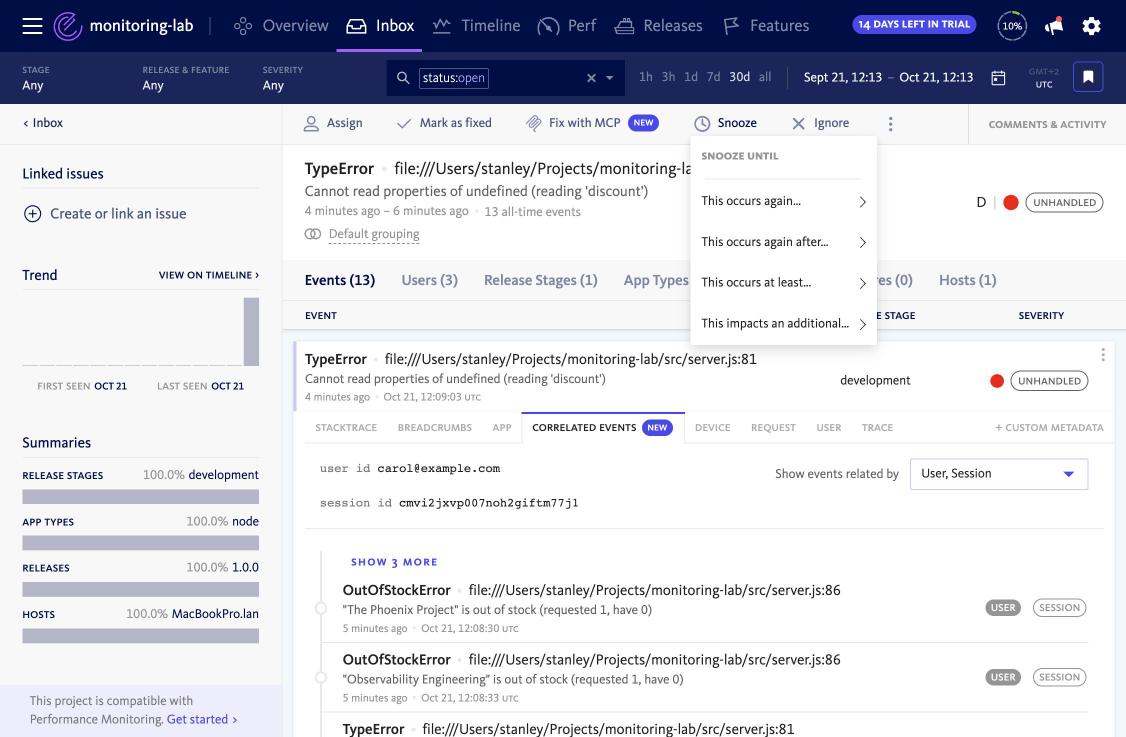The height and width of the screenshot is (737, 1126).
Task: Click the search magnifier icon
Action: pyautogui.click(x=403, y=78)
